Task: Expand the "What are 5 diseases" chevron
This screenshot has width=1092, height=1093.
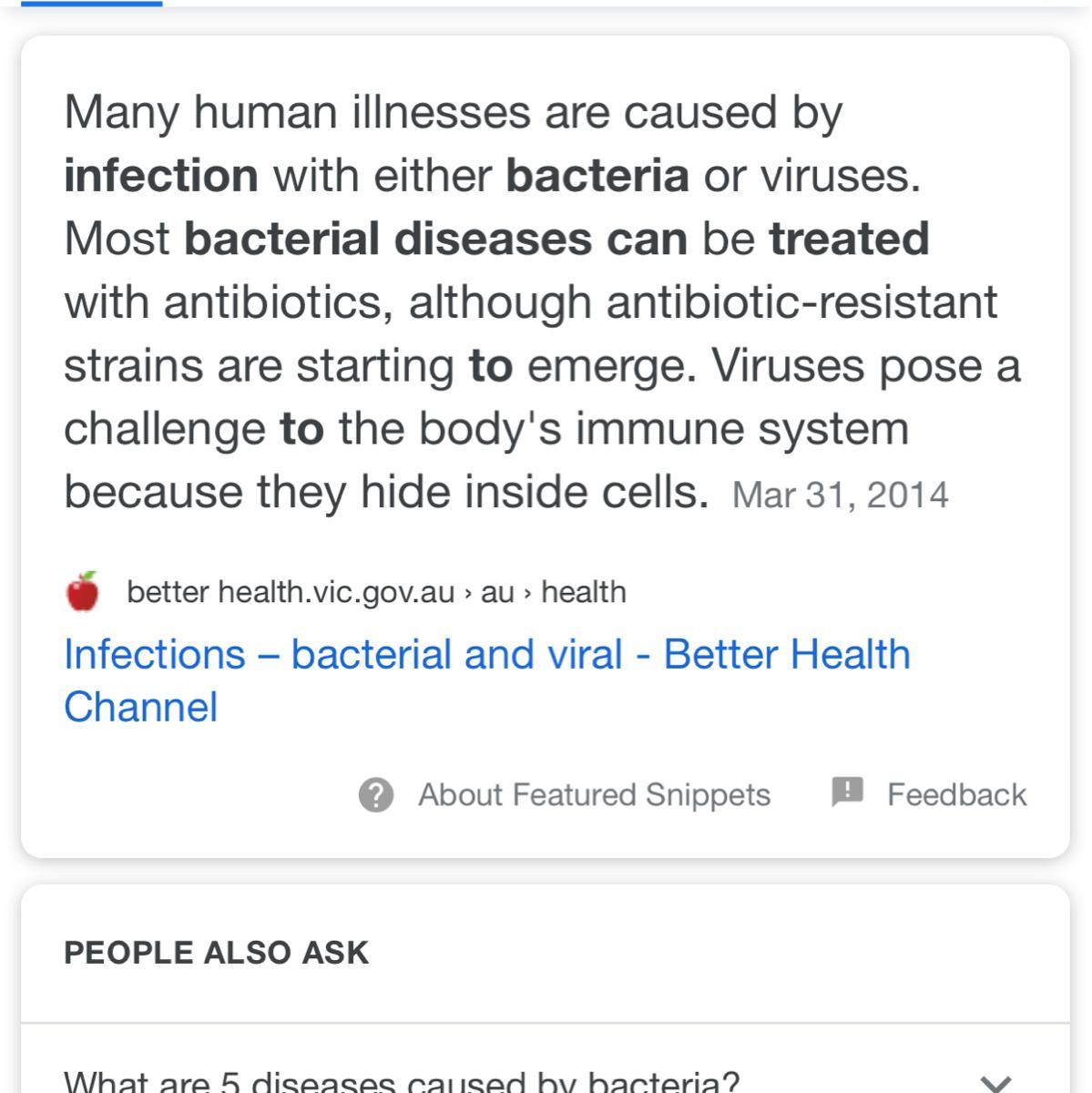Action: coord(995,1083)
